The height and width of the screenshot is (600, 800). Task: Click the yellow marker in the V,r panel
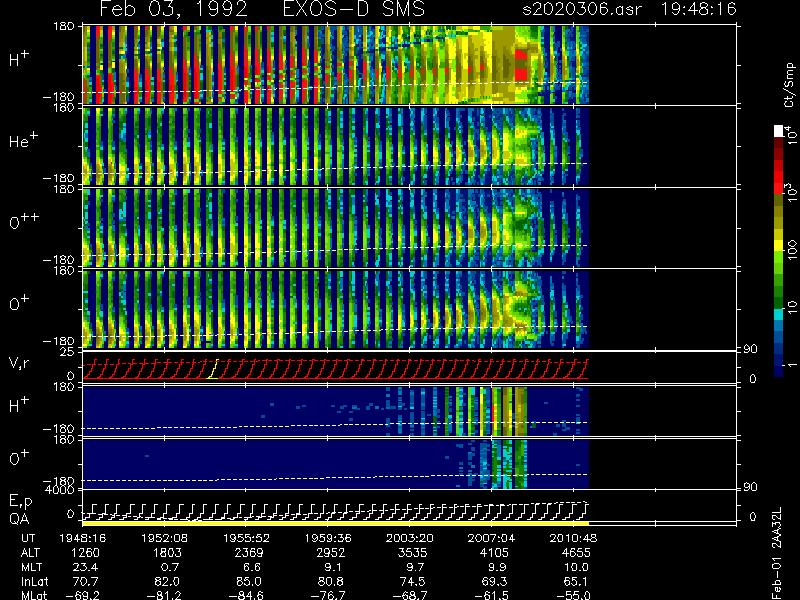pos(212,369)
